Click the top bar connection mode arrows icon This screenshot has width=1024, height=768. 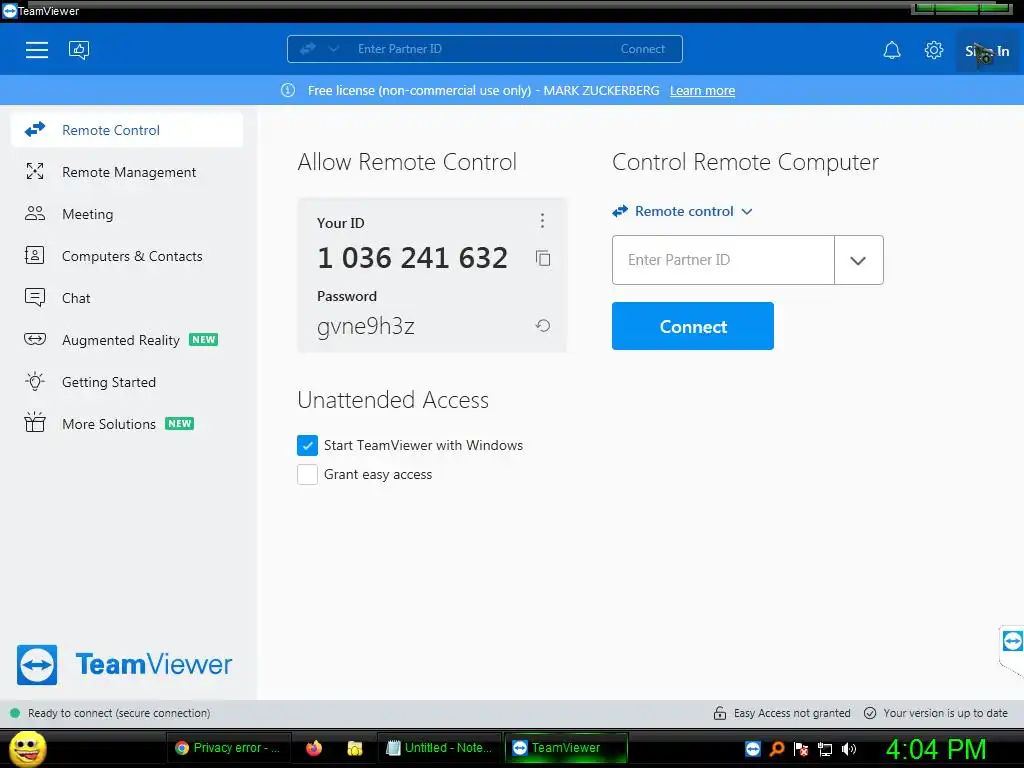(308, 49)
